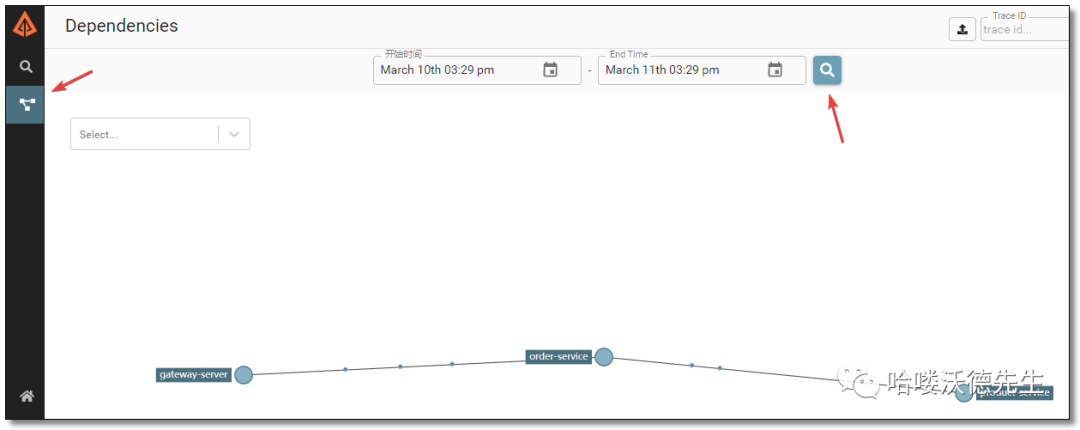Click the magnifier search dependencies button
The width and height of the screenshot is (1080, 430).
coord(827,70)
